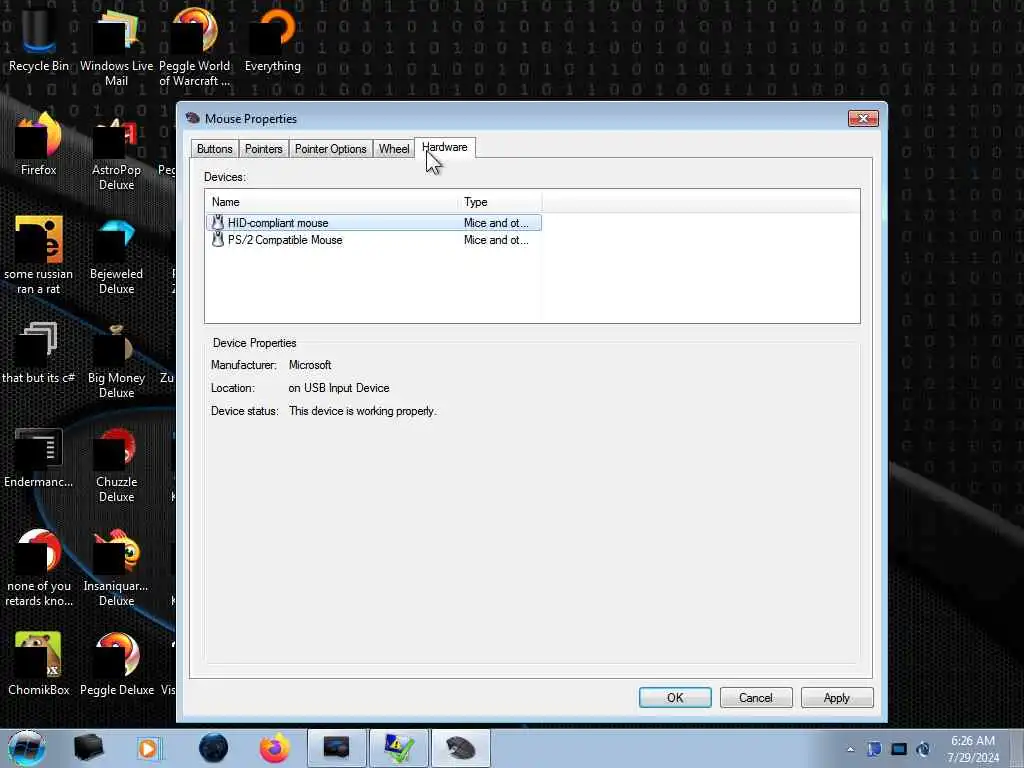Viewport: 1024px width, 768px height.
Task: Open the Bejeweled Deluxe desktop icon
Action: pyautogui.click(x=116, y=255)
